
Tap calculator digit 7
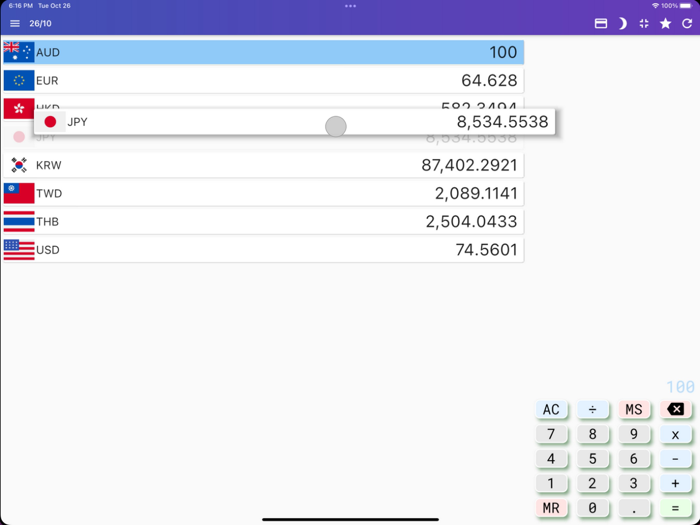tap(551, 434)
